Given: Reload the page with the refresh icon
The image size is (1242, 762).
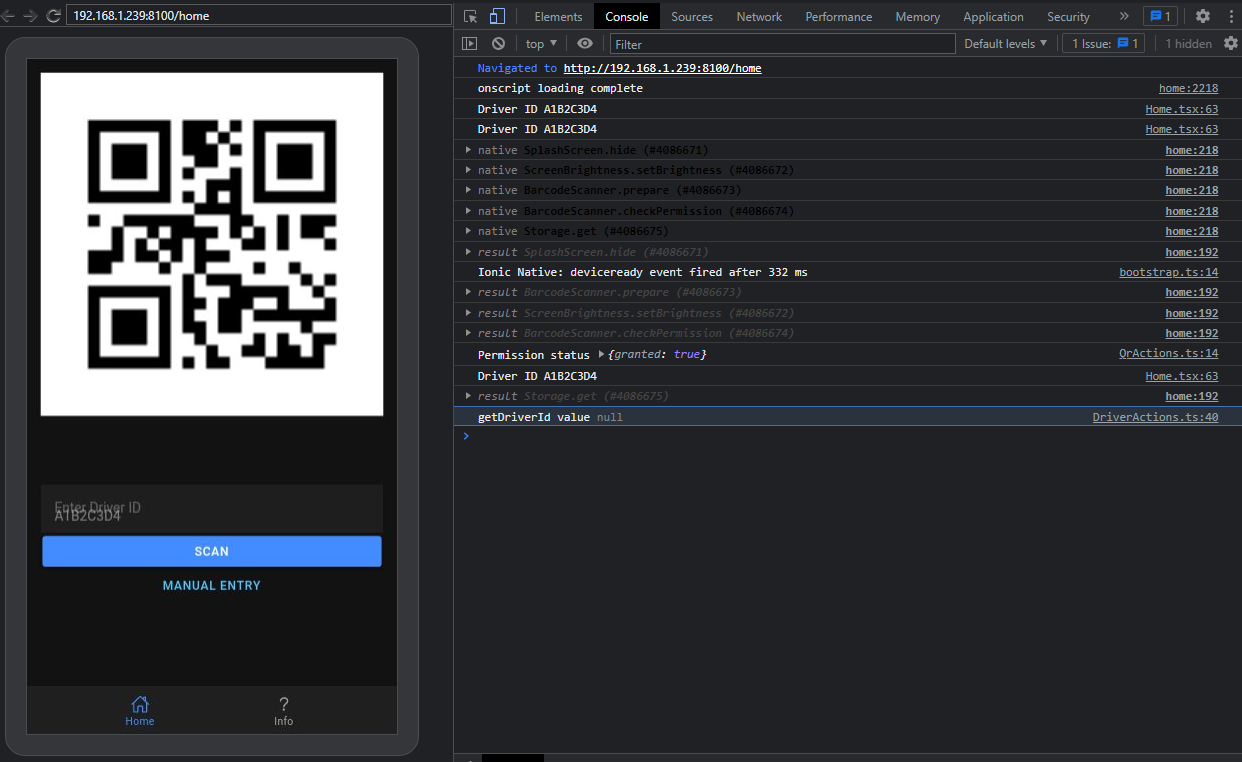Looking at the screenshot, I should (x=53, y=16).
